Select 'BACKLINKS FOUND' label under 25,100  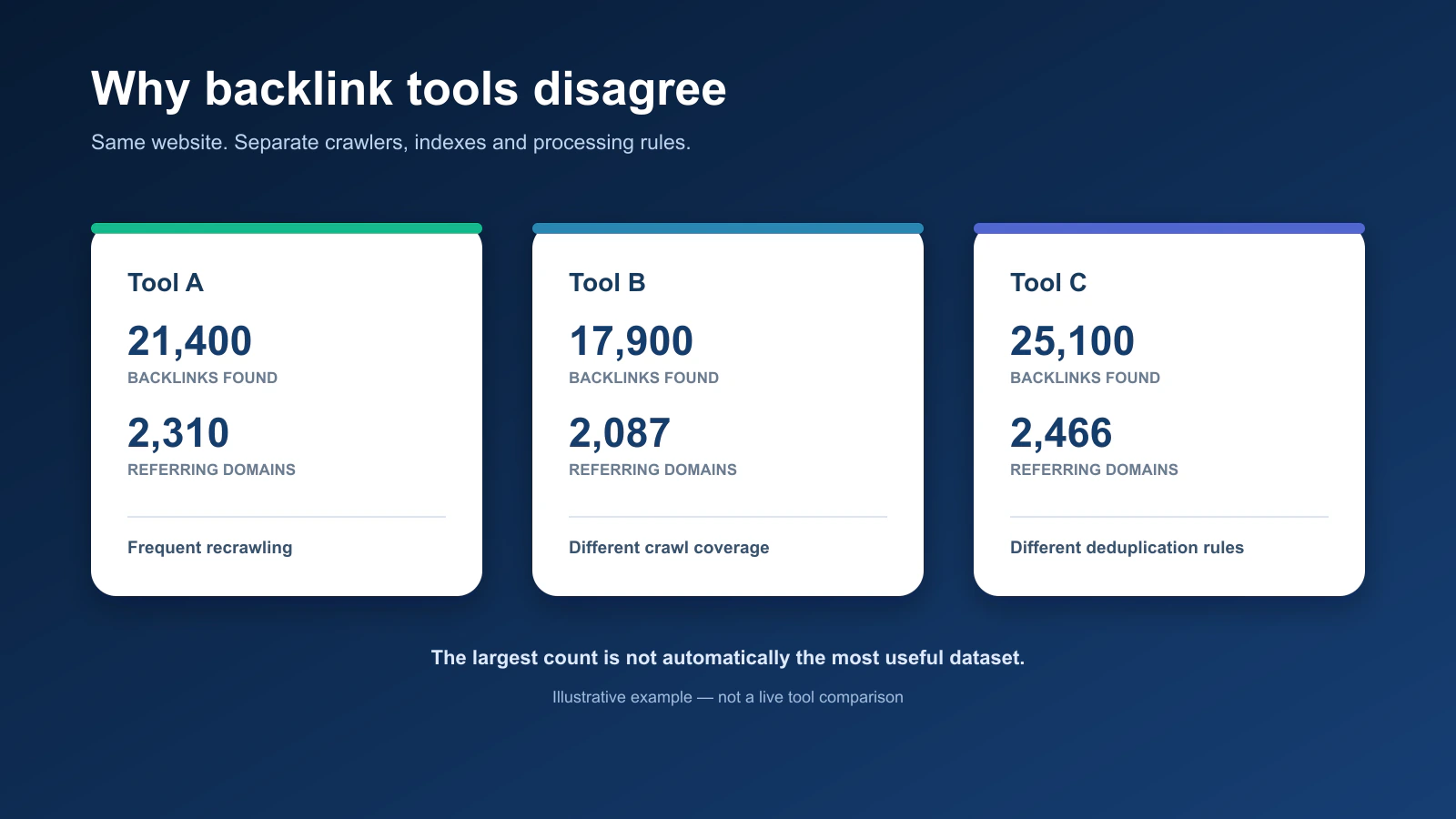(x=1085, y=378)
